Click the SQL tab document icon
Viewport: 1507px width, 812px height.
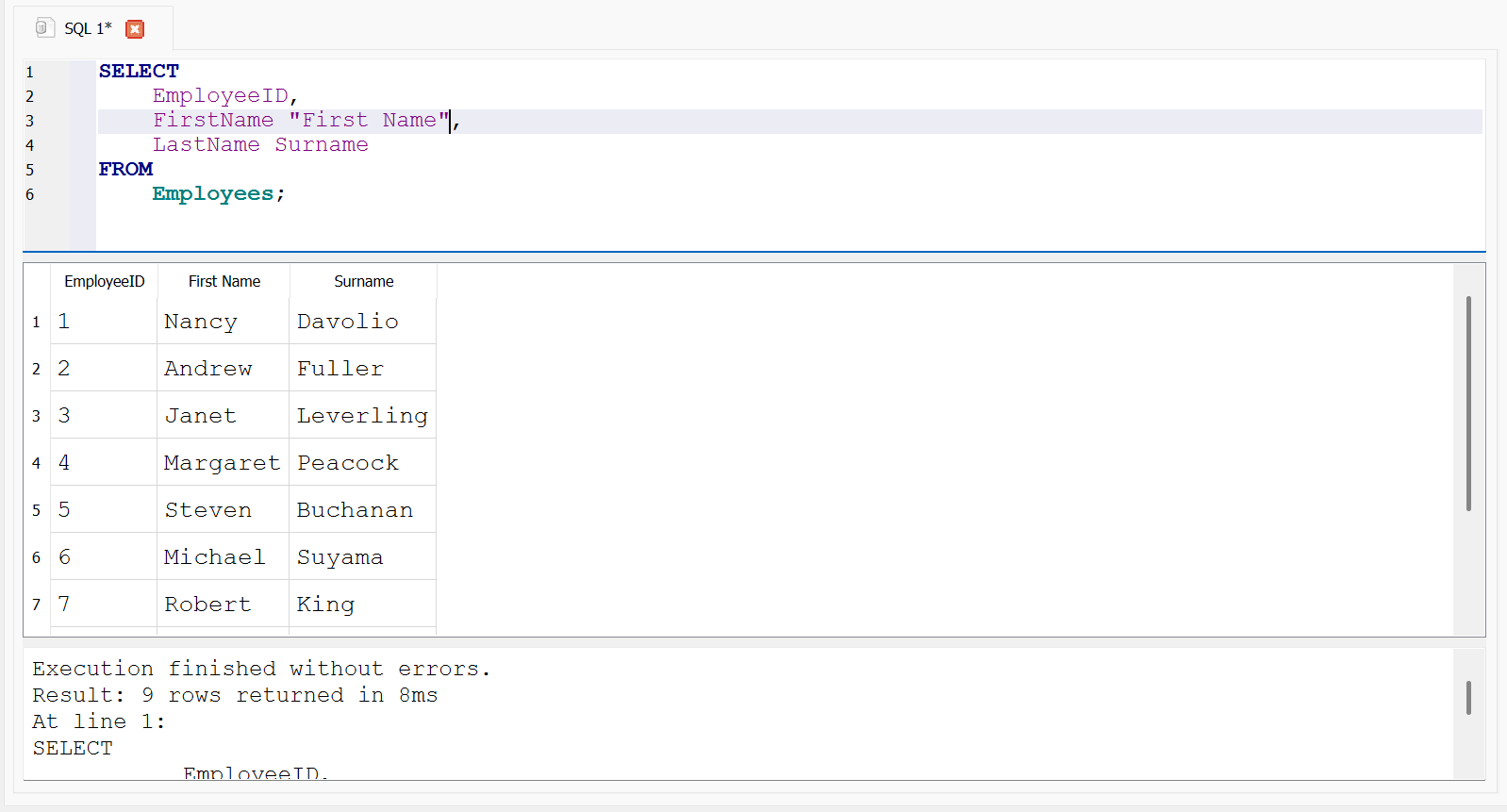point(44,28)
